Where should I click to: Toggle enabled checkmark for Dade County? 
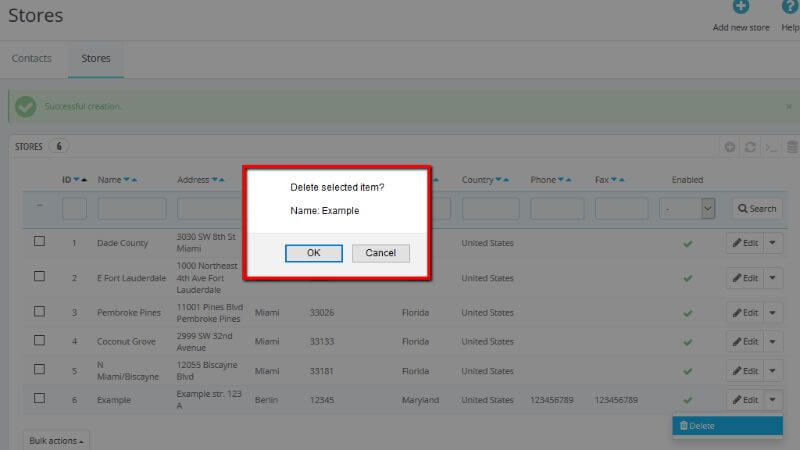(x=688, y=244)
